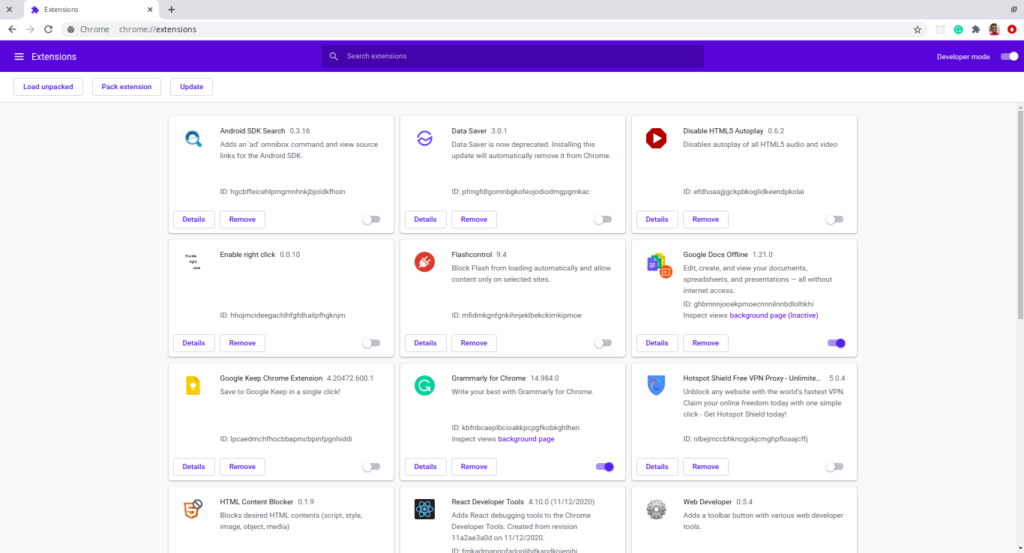Viewport: 1024px width, 553px height.
Task: Click the React Developer Tools icon
Action: coord(424,509)
